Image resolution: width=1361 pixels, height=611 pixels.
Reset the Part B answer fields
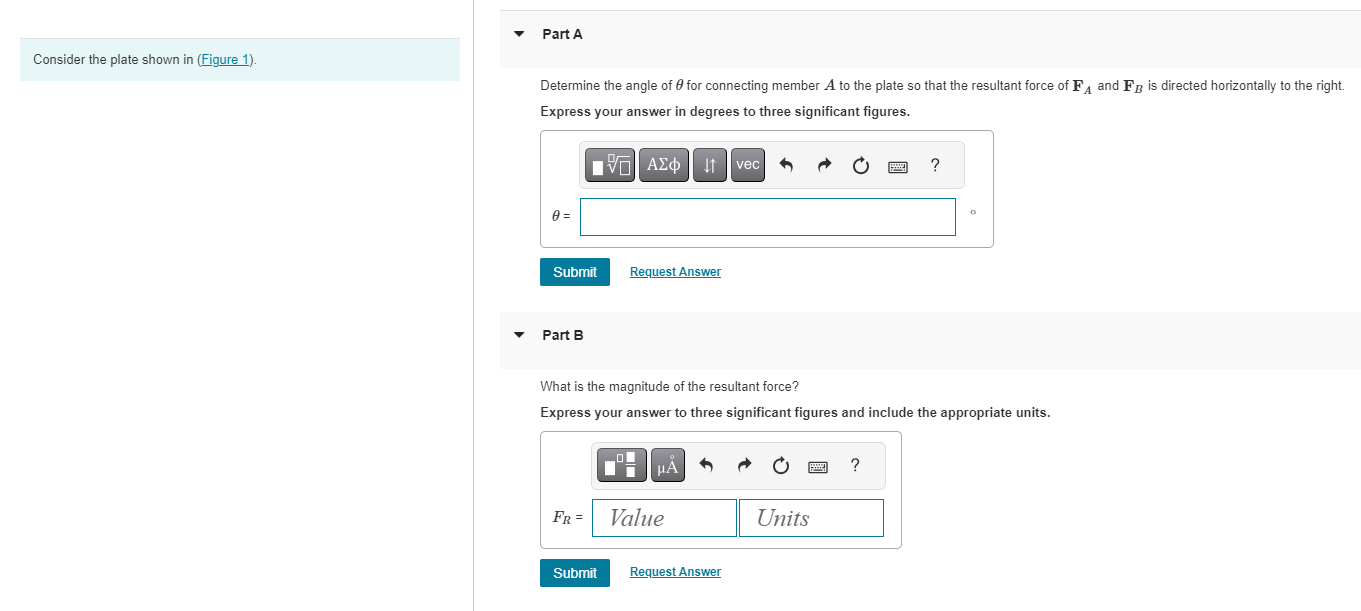click(x=780, y=466)
